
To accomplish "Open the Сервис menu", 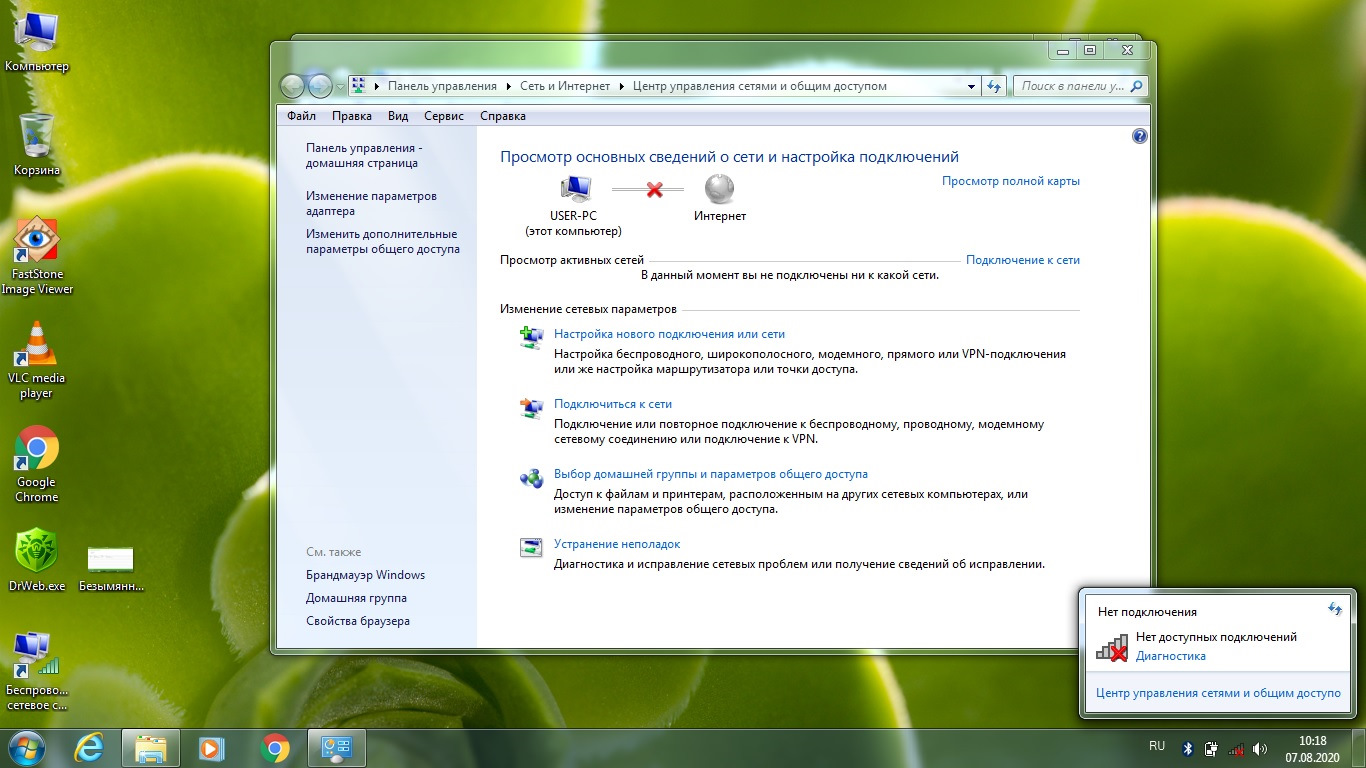I will 444,116.
